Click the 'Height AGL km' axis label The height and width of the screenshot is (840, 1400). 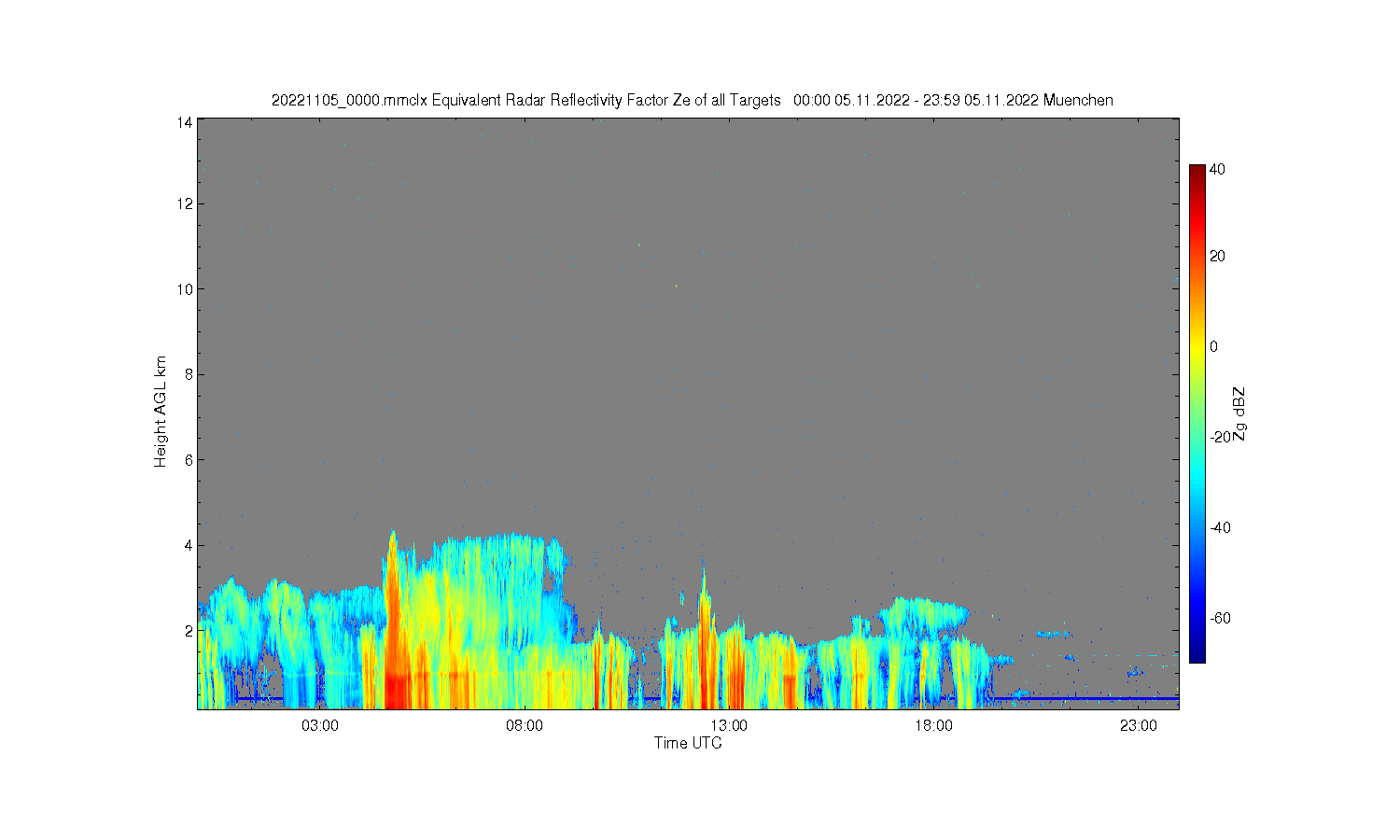click(x=161, y=412)
